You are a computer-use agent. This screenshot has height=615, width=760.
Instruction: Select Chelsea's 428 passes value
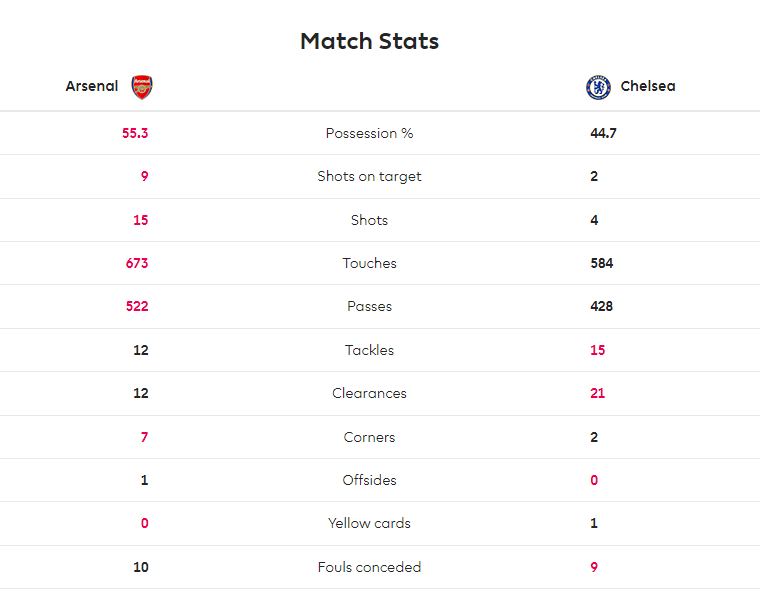tap(602, 306)
